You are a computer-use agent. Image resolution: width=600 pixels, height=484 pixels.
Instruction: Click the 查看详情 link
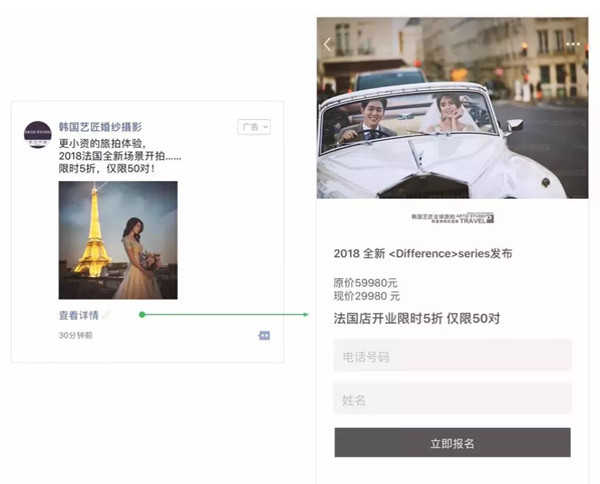point(78,315)
